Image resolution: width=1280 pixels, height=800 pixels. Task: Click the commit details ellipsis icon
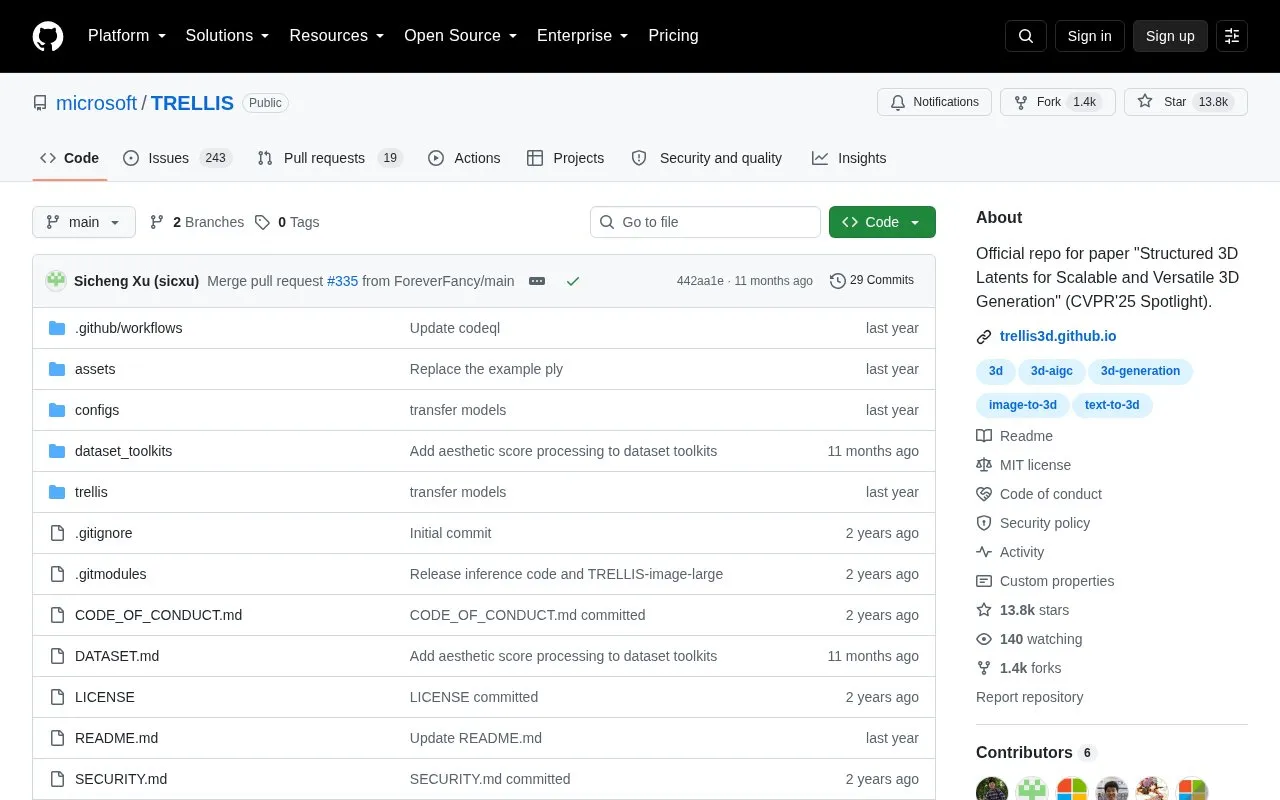pyautogui.click(x=537, y=281)
